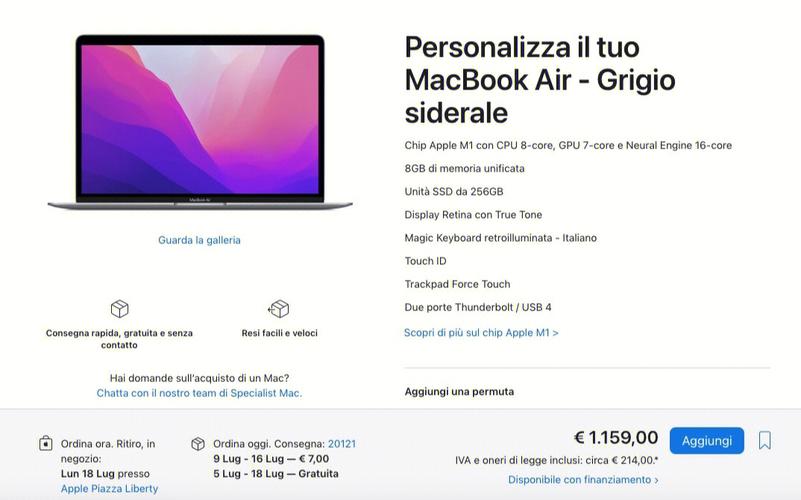
Task: Click the MacBook Air product image
Action: click(200, 123)
